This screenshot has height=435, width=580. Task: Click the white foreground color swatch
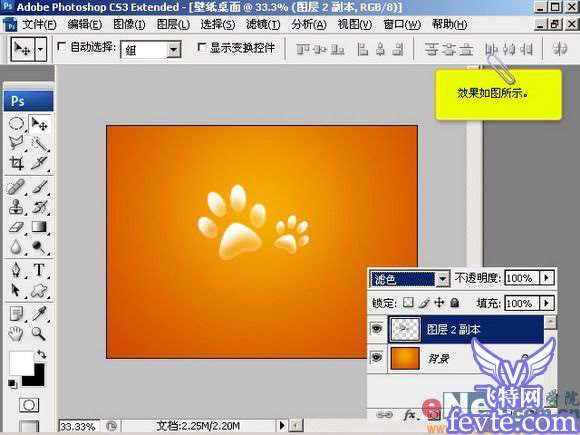21,363
